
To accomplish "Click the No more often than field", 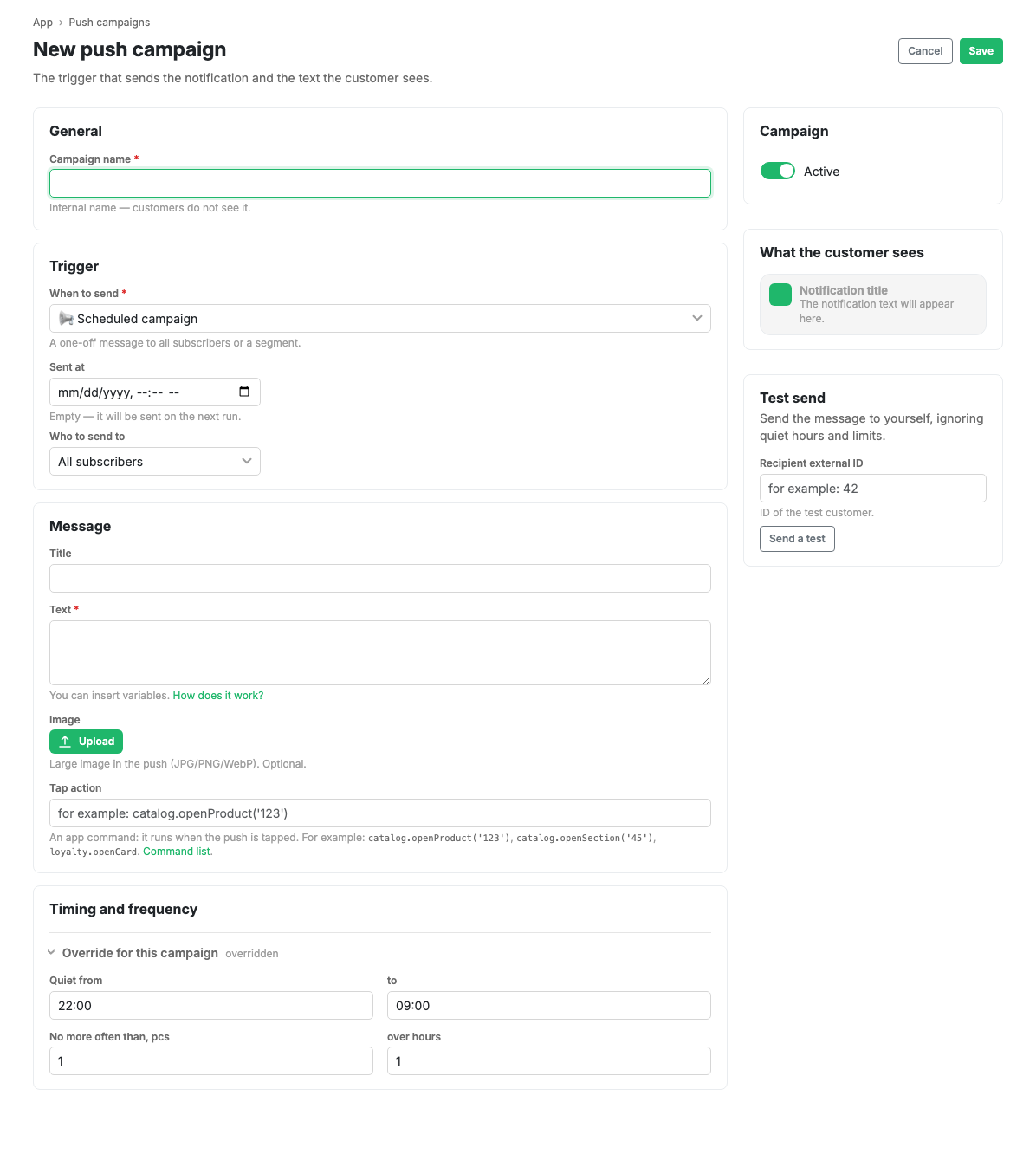I will pos(211,1061).
